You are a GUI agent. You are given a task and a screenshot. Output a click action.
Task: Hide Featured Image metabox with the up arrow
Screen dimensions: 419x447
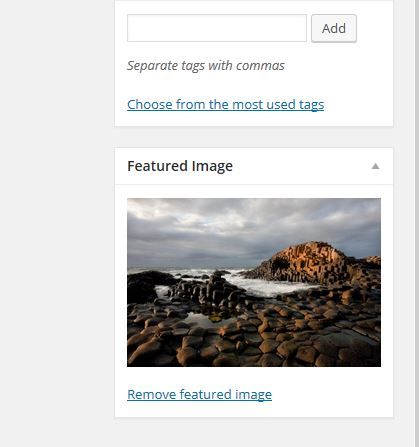tap(375, 166)
